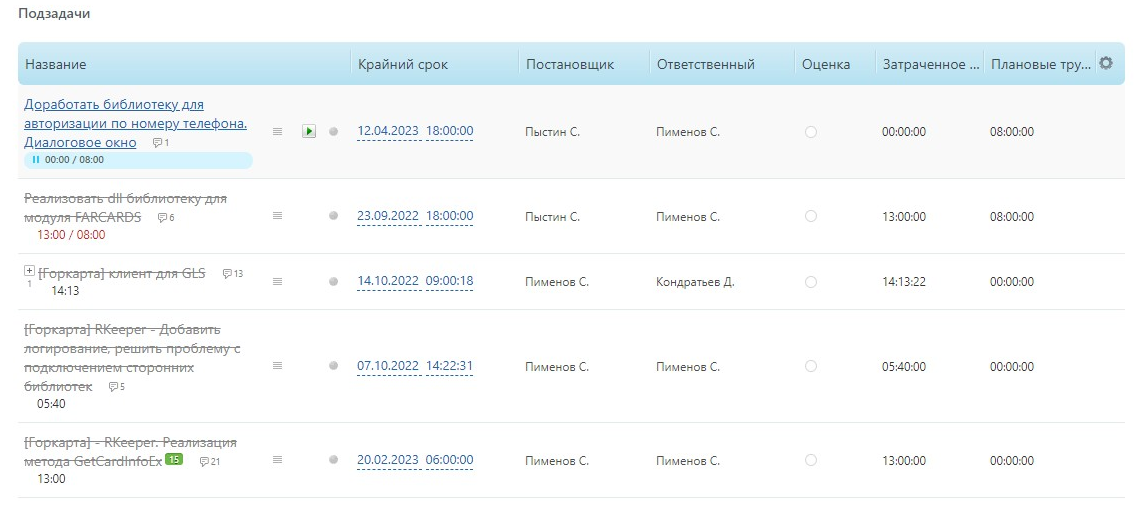The width and height of the screenshot is (1140, 512).
Task: Click spent time 05:40:00
Action: pyautogui.click(x=904, y=367)
